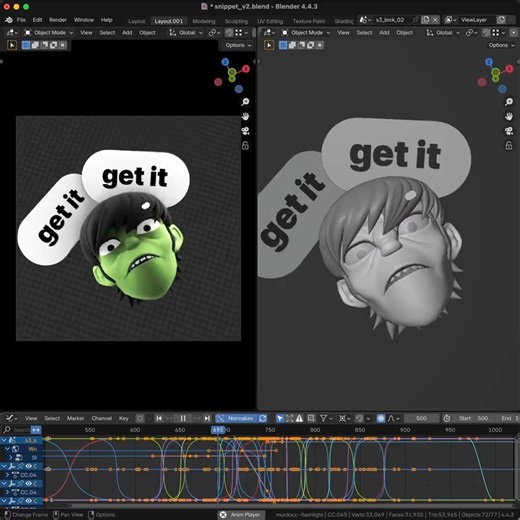Open the editor type dropdown in left viewport

[x=12, y=33]
